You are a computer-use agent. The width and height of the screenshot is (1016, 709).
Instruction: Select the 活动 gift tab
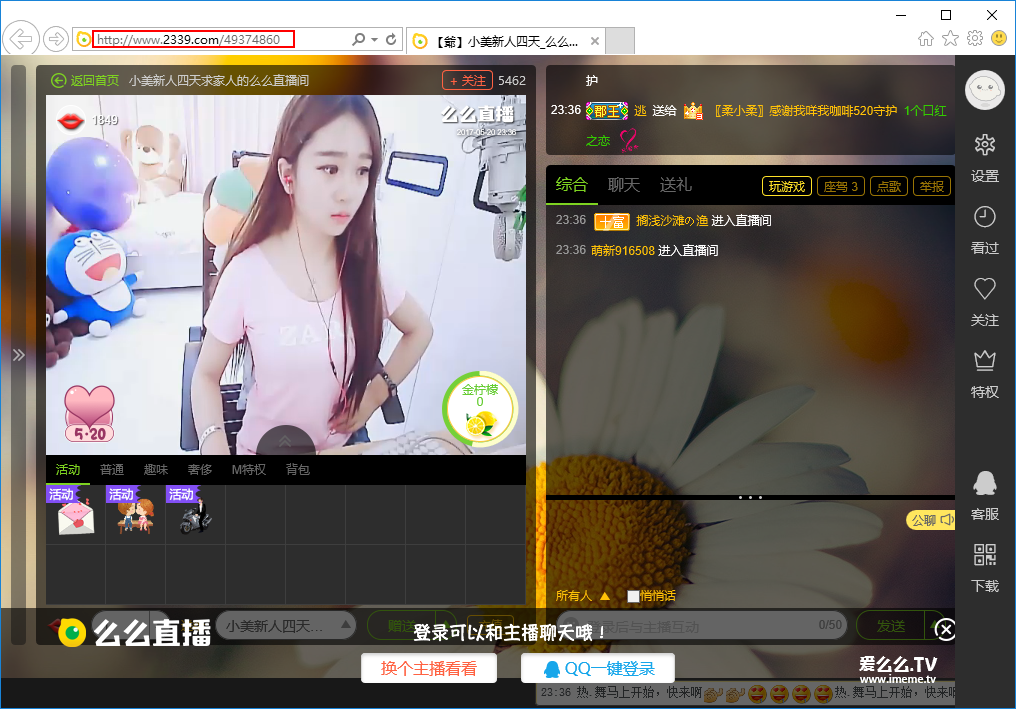pyautogui.click(x=67, y=469)
